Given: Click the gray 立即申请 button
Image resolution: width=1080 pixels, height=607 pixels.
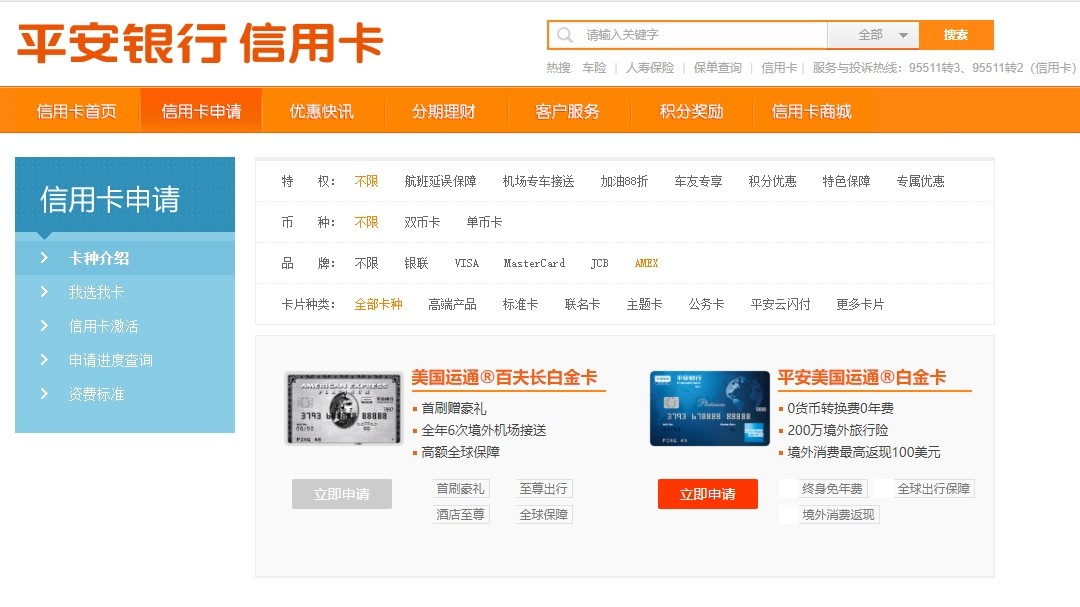Looking at the screenshot, I should [x=342, y=494].
